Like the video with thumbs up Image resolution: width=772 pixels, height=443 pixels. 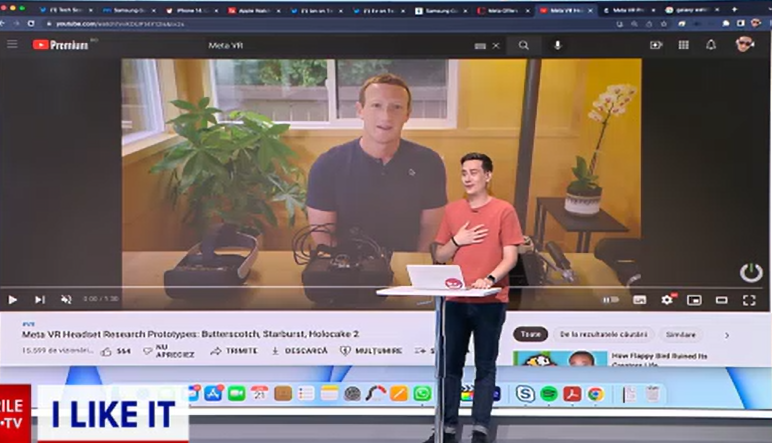click(108, 351)
